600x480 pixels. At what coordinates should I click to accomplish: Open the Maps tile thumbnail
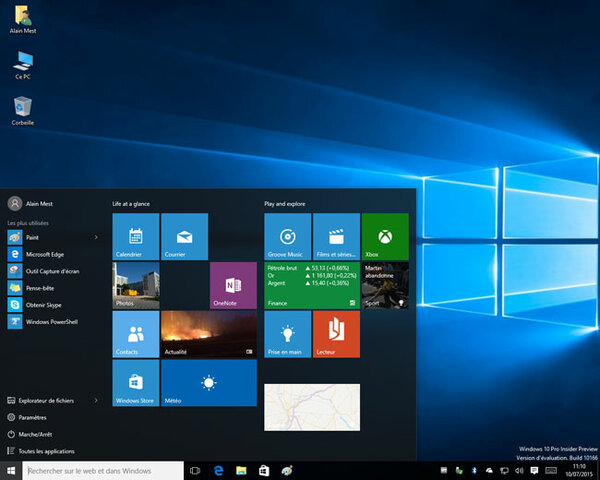(x=312, y=407)
